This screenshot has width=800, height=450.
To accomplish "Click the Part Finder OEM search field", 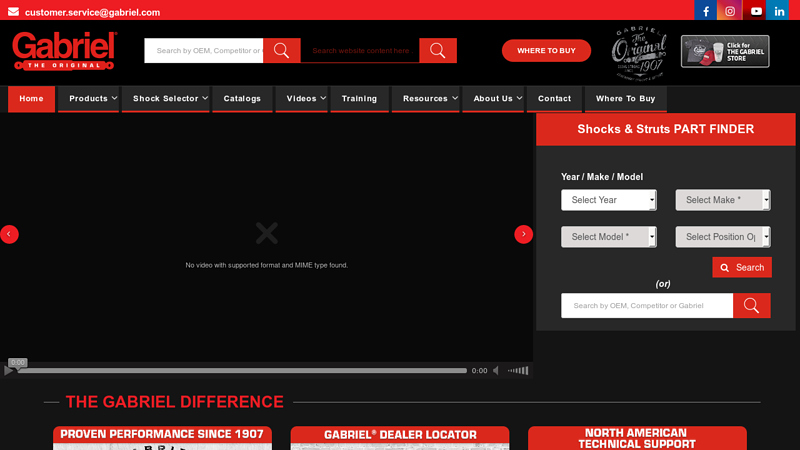I will click(647, 306).
